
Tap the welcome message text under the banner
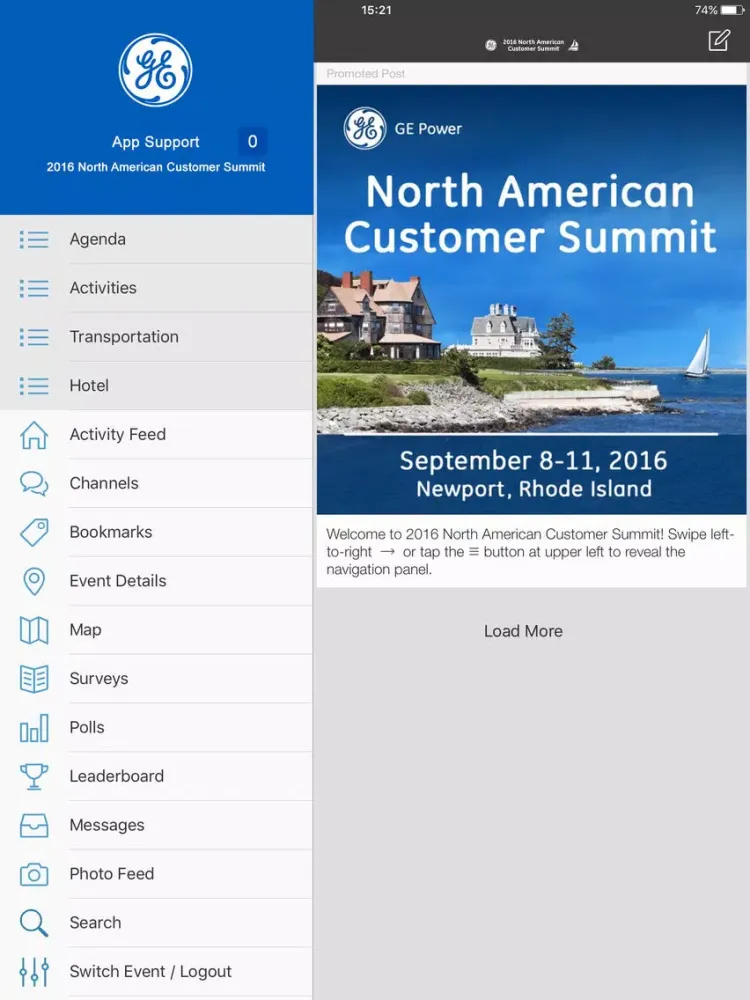(531, 552)
